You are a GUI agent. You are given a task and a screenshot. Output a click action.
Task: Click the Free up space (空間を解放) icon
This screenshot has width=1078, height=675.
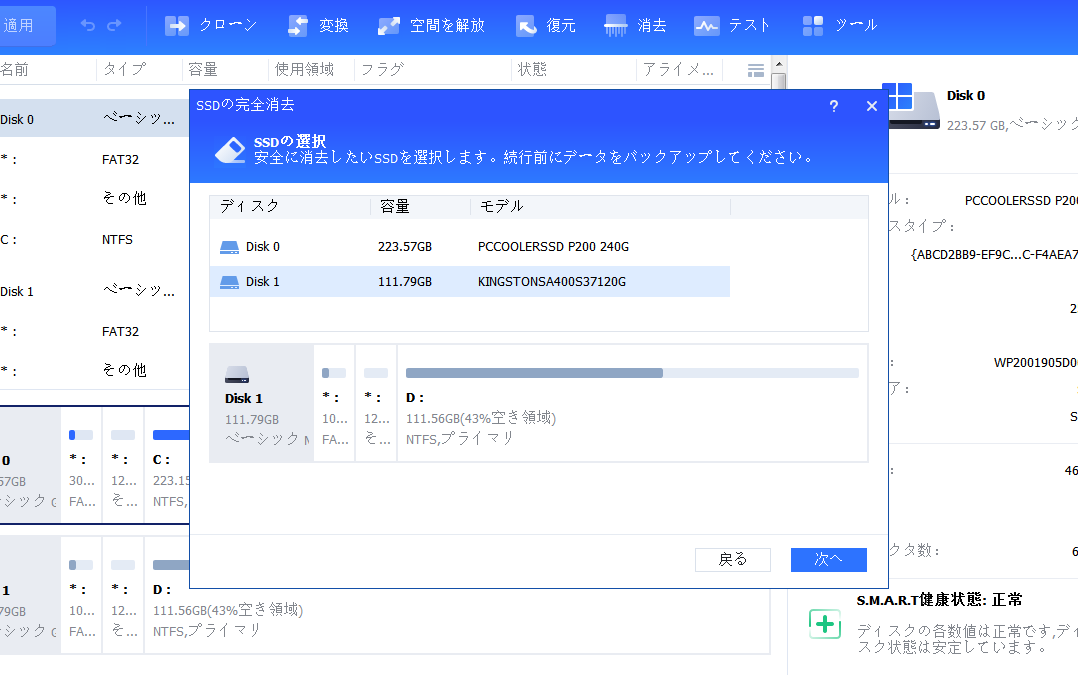pos(391,25)
